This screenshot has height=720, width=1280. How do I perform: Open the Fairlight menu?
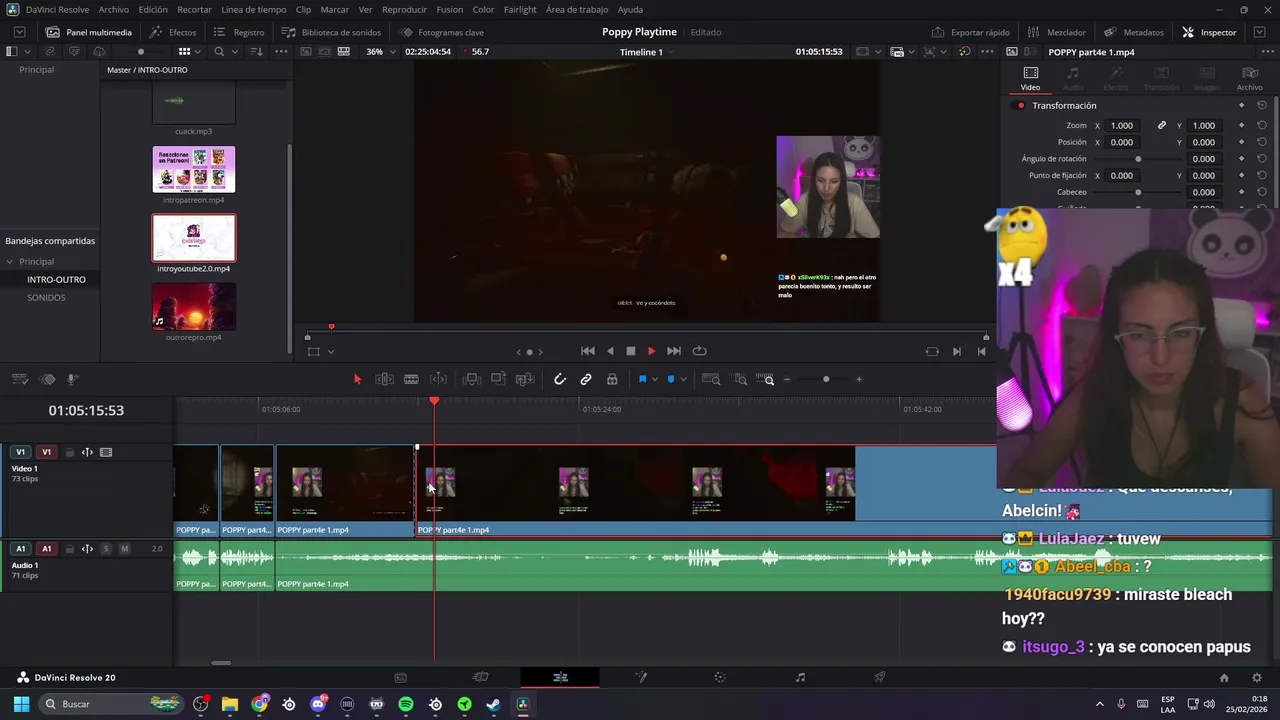click(520, 9)
